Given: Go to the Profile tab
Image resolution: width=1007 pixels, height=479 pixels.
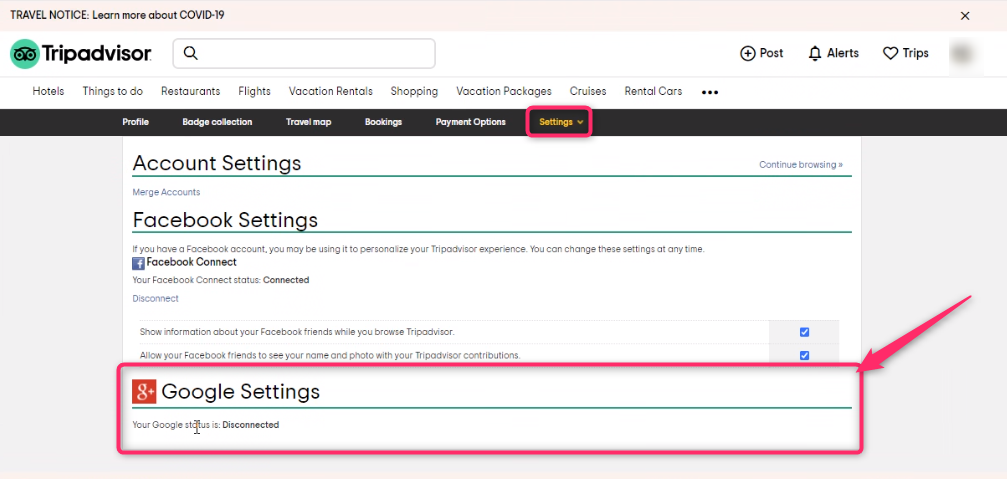Looking at the screenshot, I should (x=136, y=122).
